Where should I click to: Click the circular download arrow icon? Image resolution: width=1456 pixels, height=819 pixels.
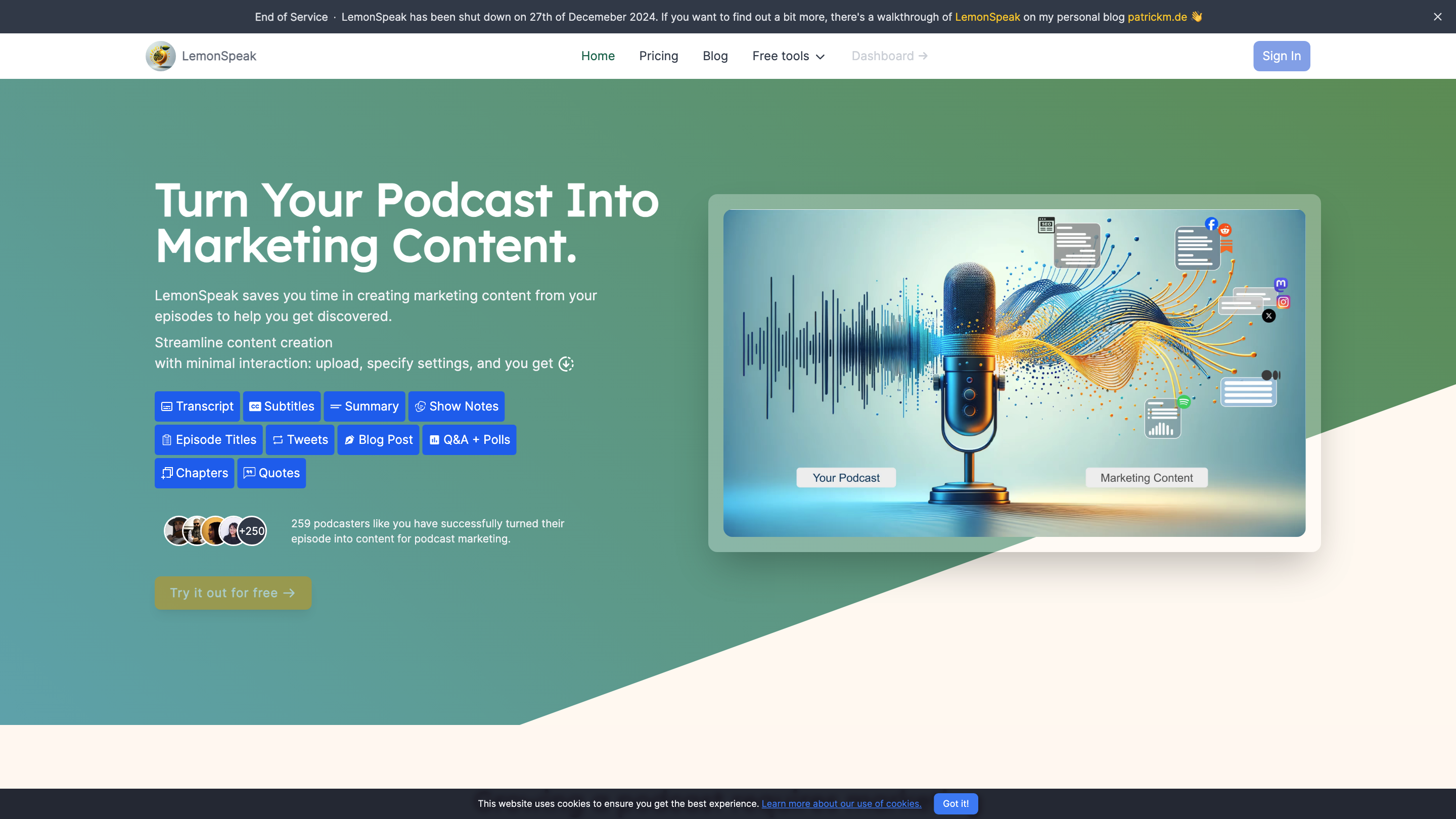click(566, 364)
